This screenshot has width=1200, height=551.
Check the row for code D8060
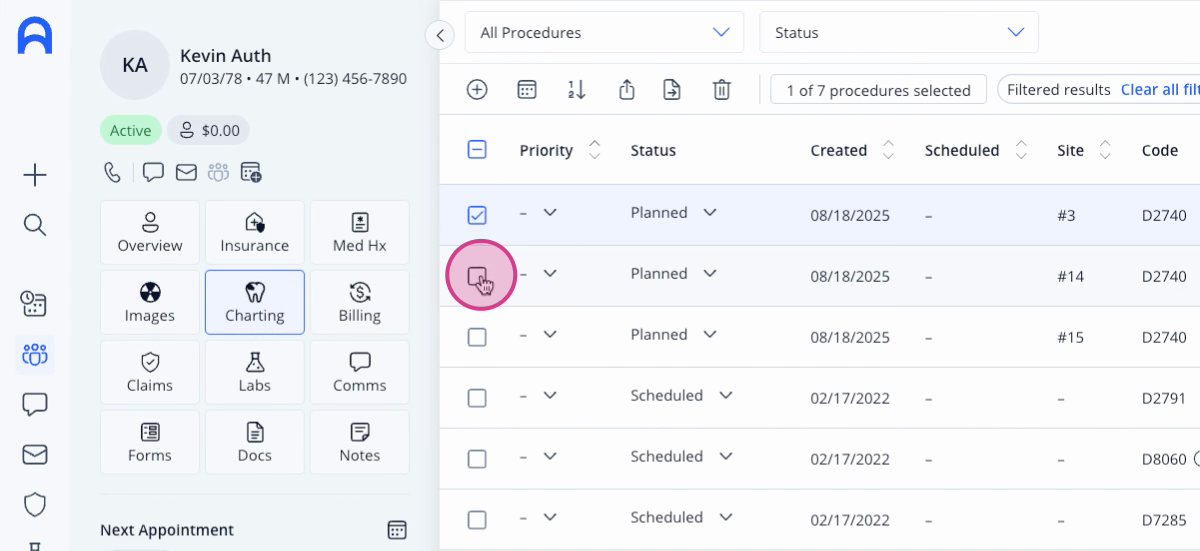pos(477,459)
